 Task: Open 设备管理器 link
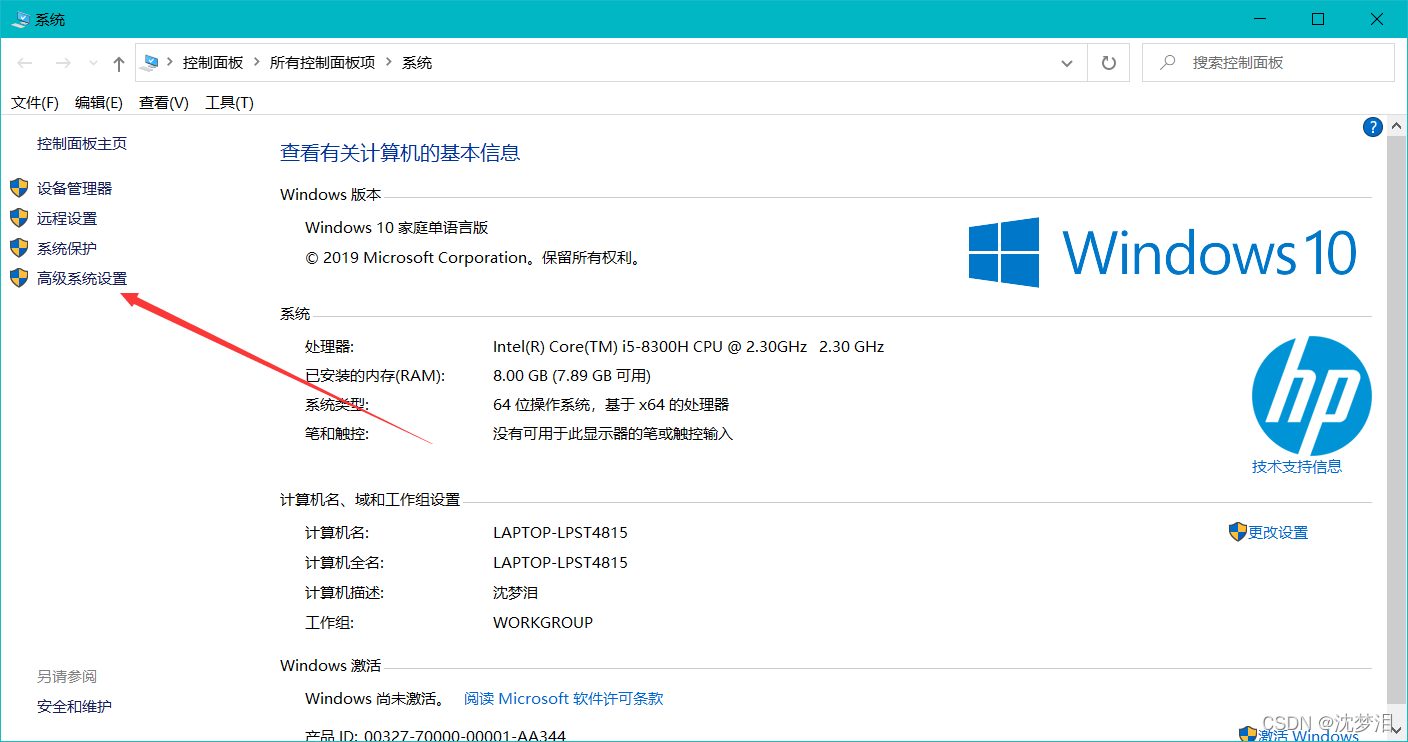click(75, 188)
